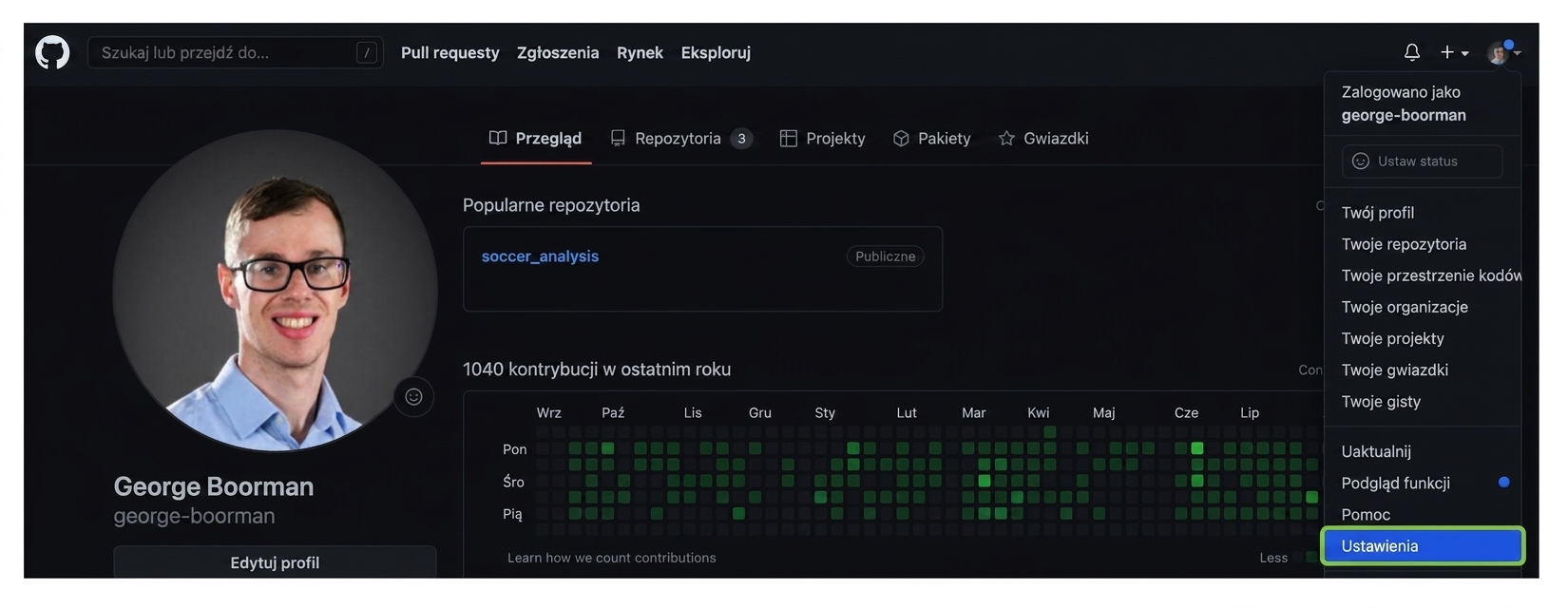Click the smiley icon in Ustaw status
Viewport: 1568px width, 608px height.
pos(1360,161)
